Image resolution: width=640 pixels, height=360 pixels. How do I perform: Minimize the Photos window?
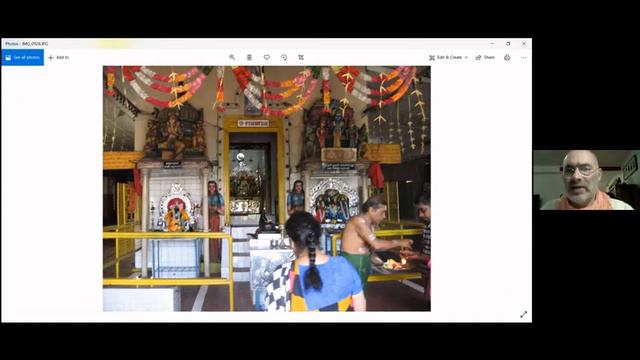point(492,43)
